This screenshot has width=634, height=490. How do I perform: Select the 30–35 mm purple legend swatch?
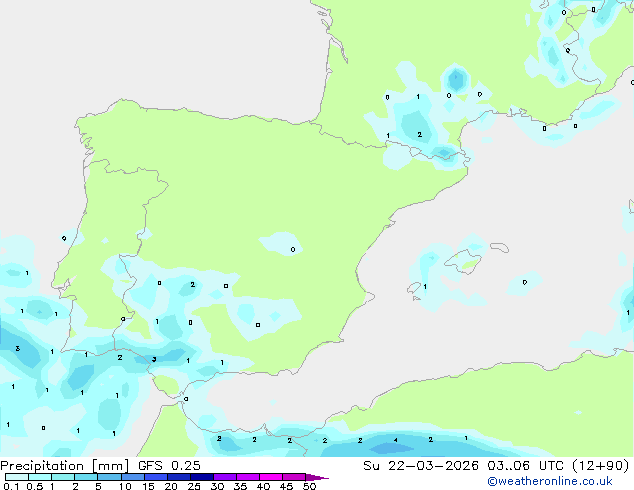[225, 477]
